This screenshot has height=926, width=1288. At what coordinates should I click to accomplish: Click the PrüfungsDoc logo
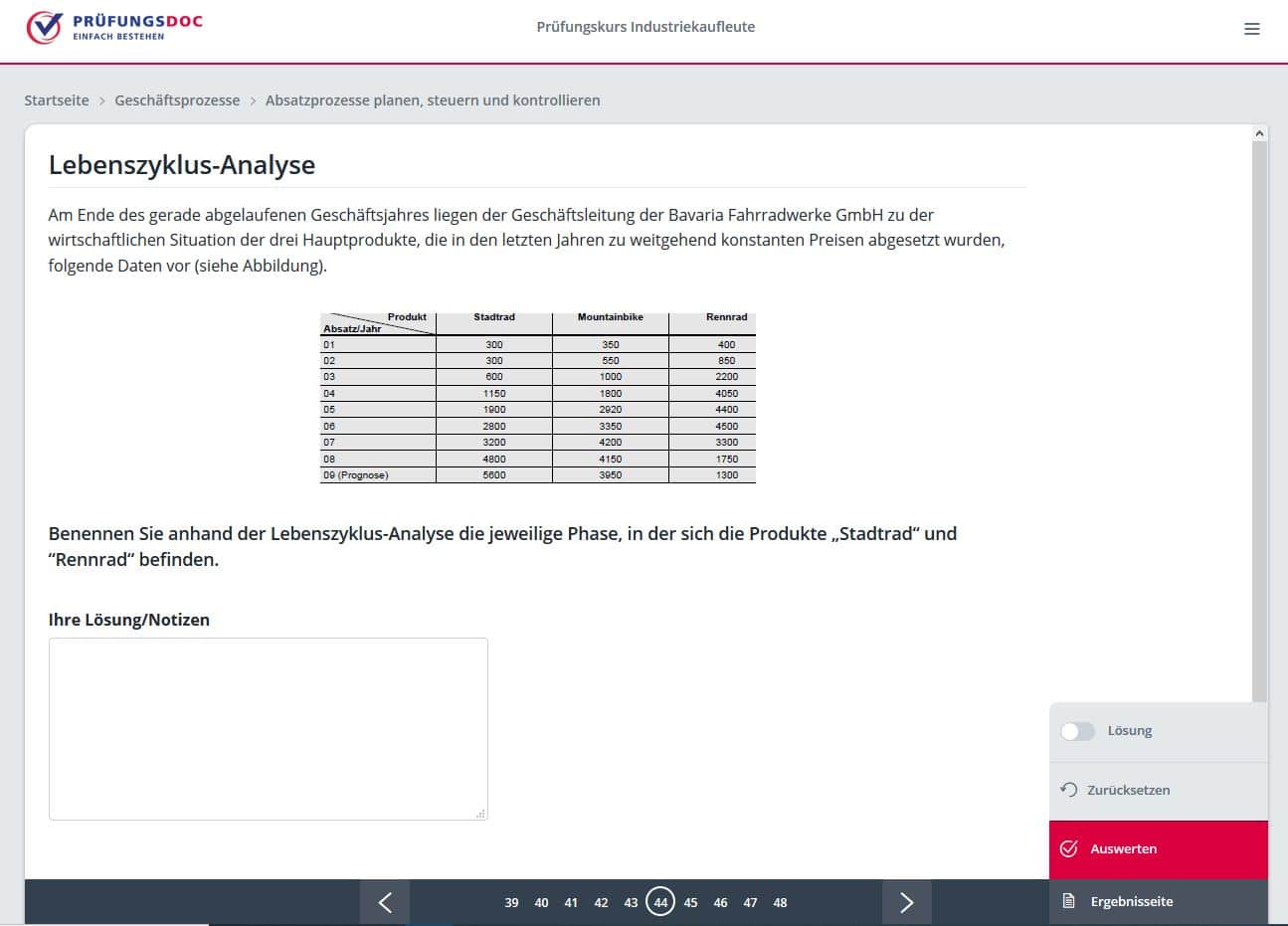click(114, 28)
